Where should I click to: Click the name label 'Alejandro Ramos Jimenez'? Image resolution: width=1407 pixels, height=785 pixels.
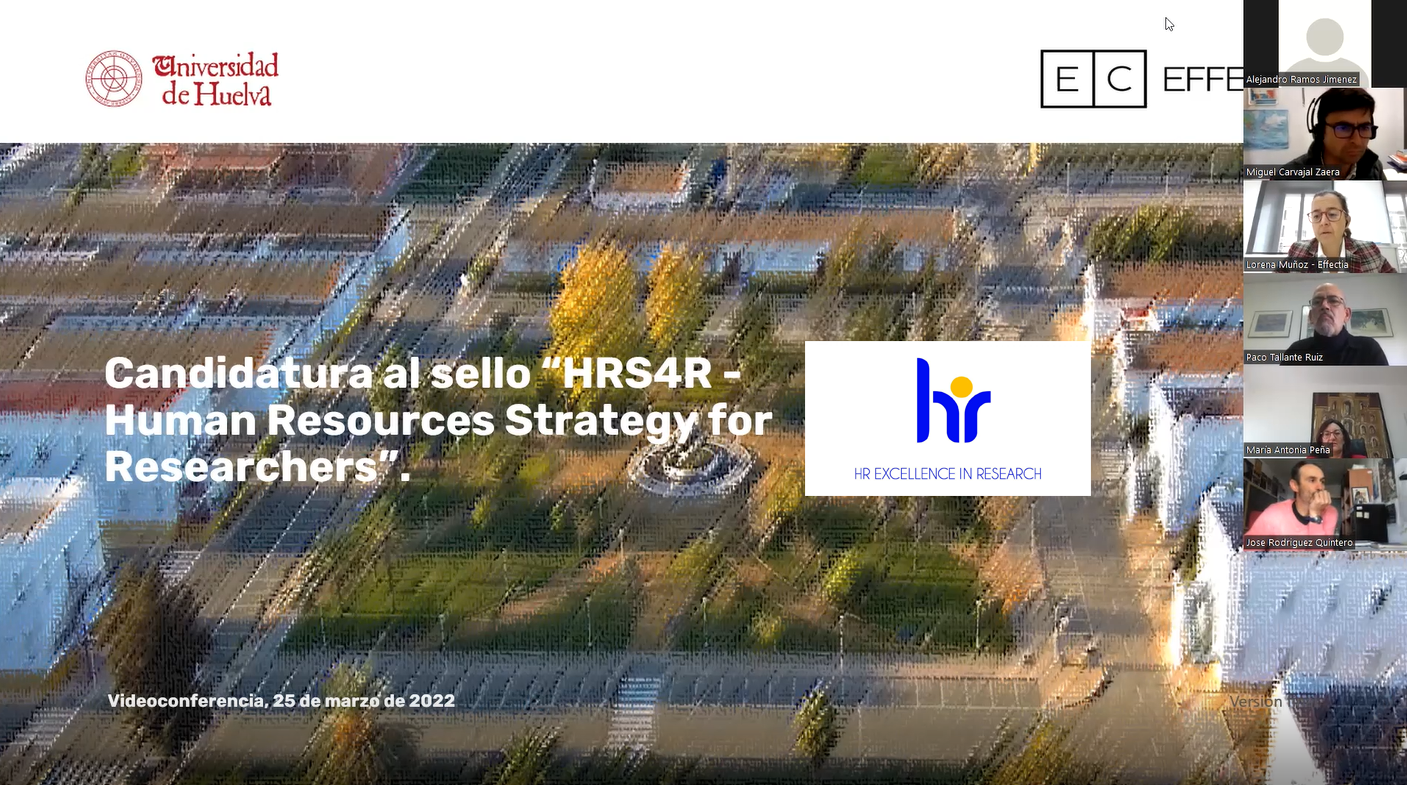[x=1302, y=79]
